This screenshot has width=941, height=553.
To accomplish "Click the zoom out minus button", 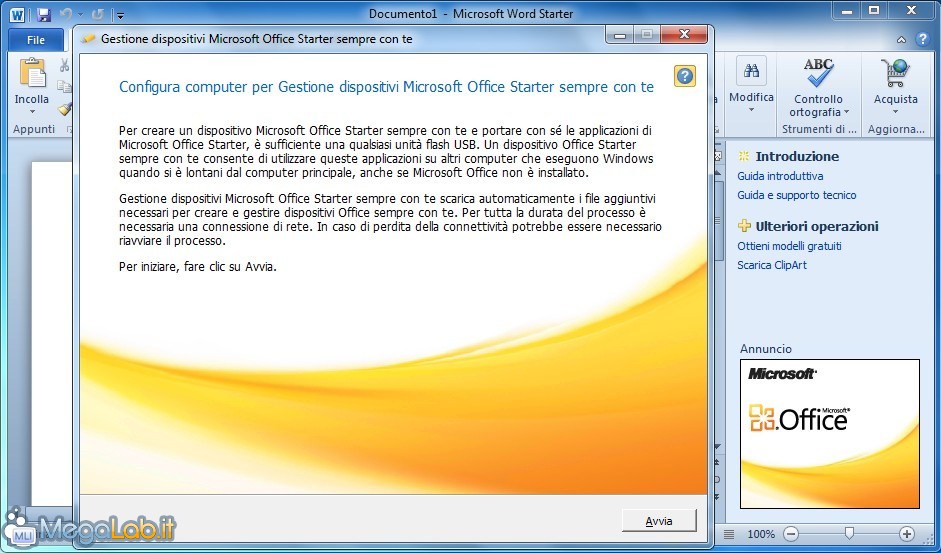I will 792,534.
